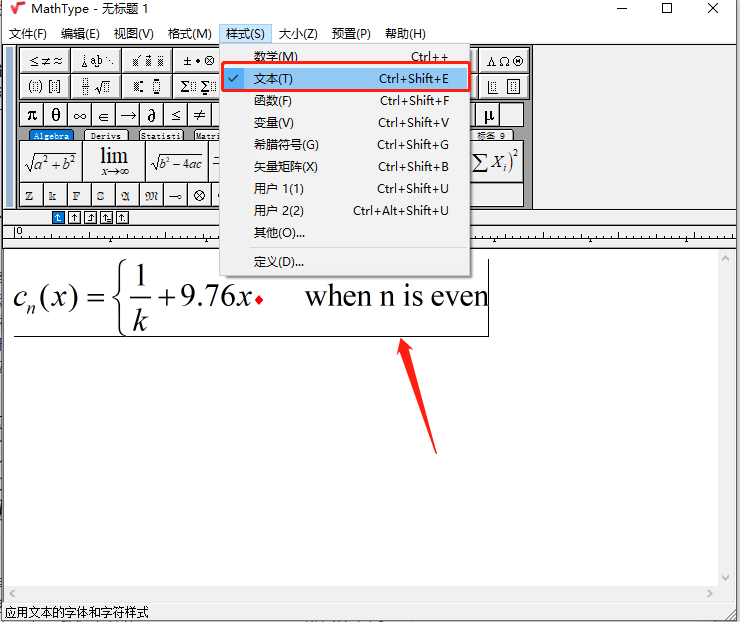Choose the checked 文本(T) style
Image resolution: width=740 pixels, height=622 pixels.
coord(345,78)
